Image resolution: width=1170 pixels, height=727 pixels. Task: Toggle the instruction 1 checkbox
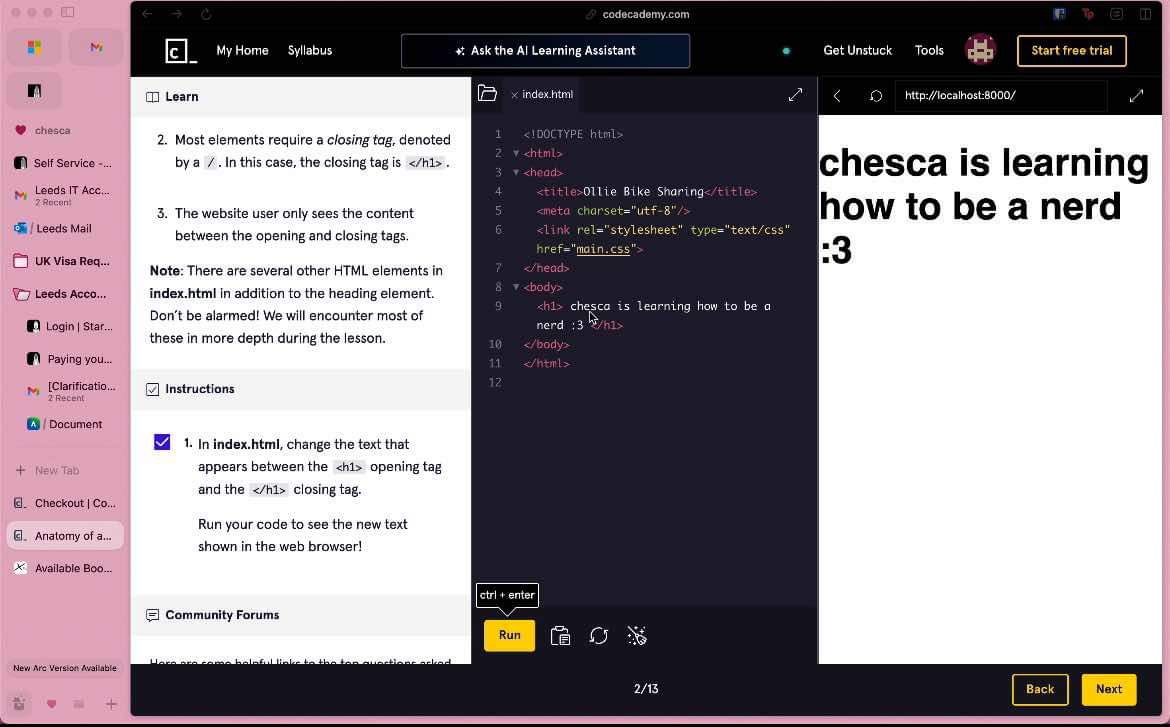162,442
